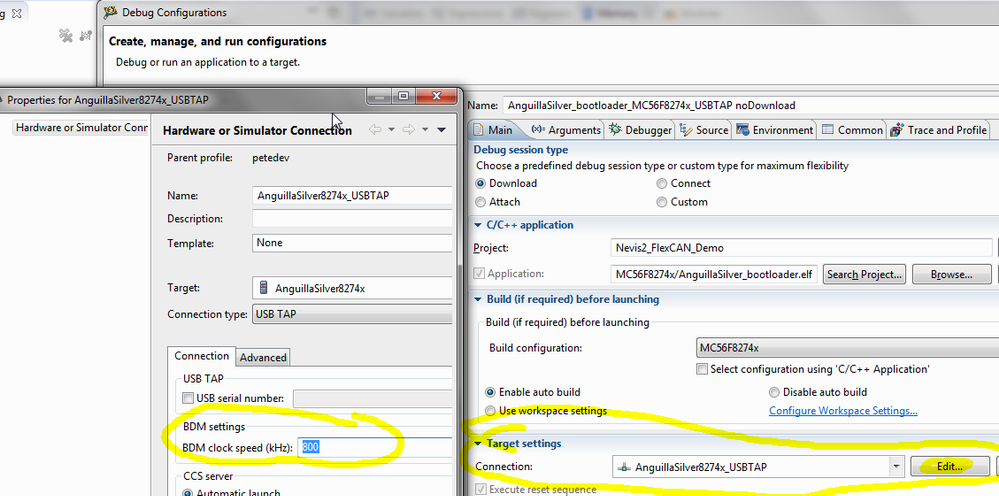Select Enable auto build radio
This screenshot has width=999, height=496.
pyautogui.click(x=490, y=392)
